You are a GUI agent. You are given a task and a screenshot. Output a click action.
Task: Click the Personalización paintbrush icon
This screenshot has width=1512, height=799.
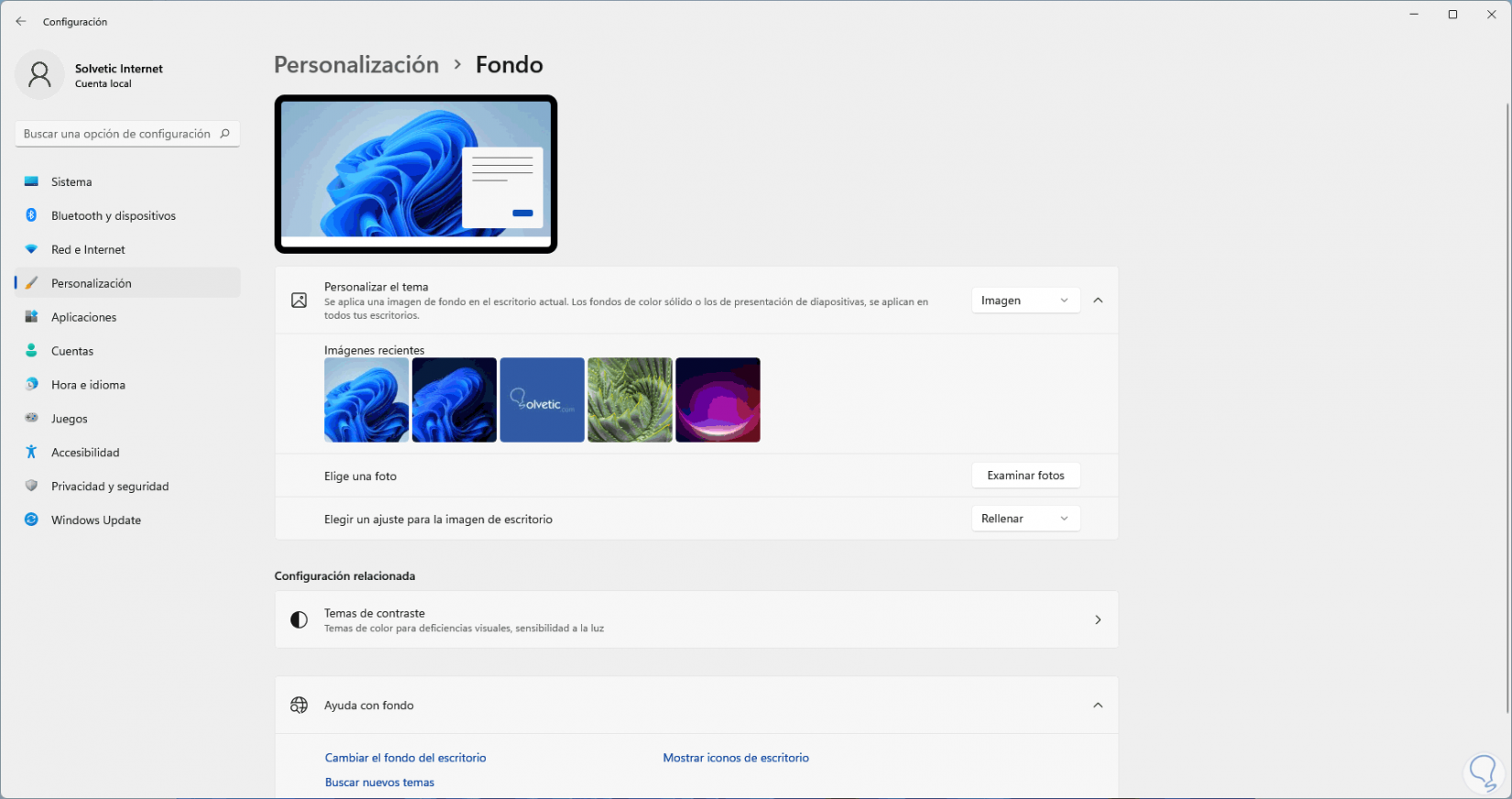(31, 283)
